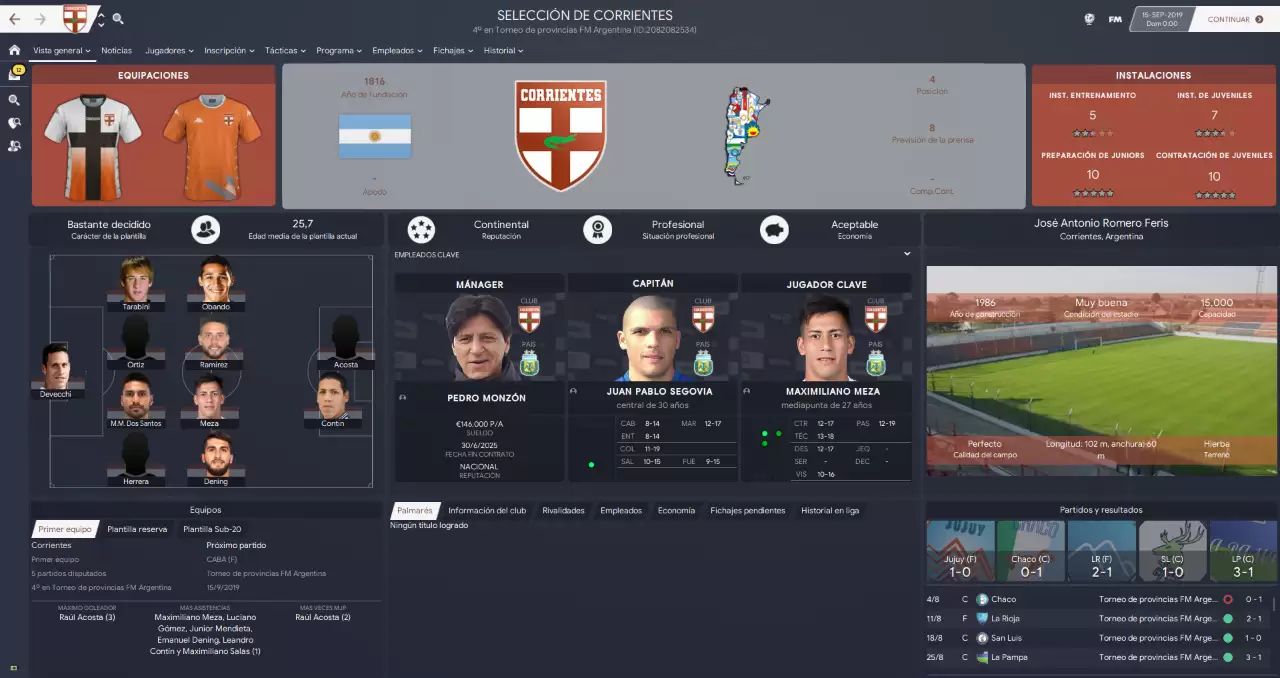The height and width of the screenshot is (678, 1280).
Task: Open the staff search icon in the sidebar
Action: 14,146
